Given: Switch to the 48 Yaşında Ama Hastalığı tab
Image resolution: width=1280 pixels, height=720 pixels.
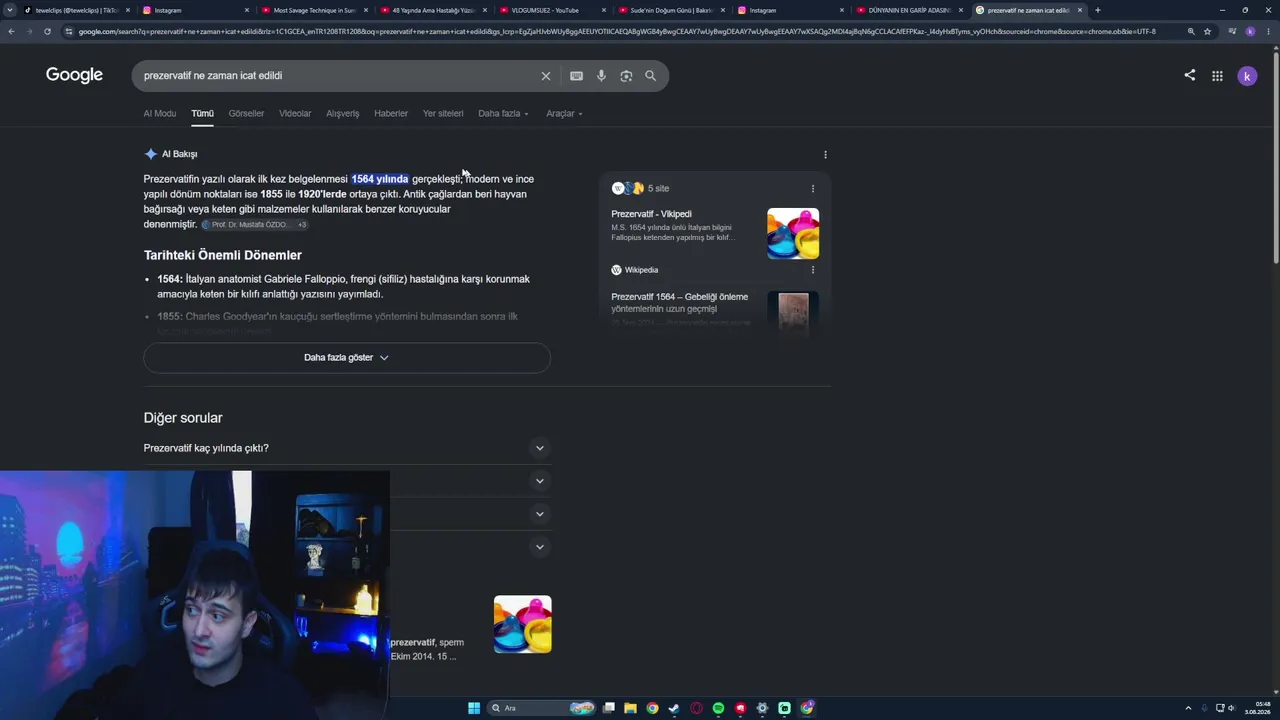Looking at the screenshot, I should pos(432,10).
